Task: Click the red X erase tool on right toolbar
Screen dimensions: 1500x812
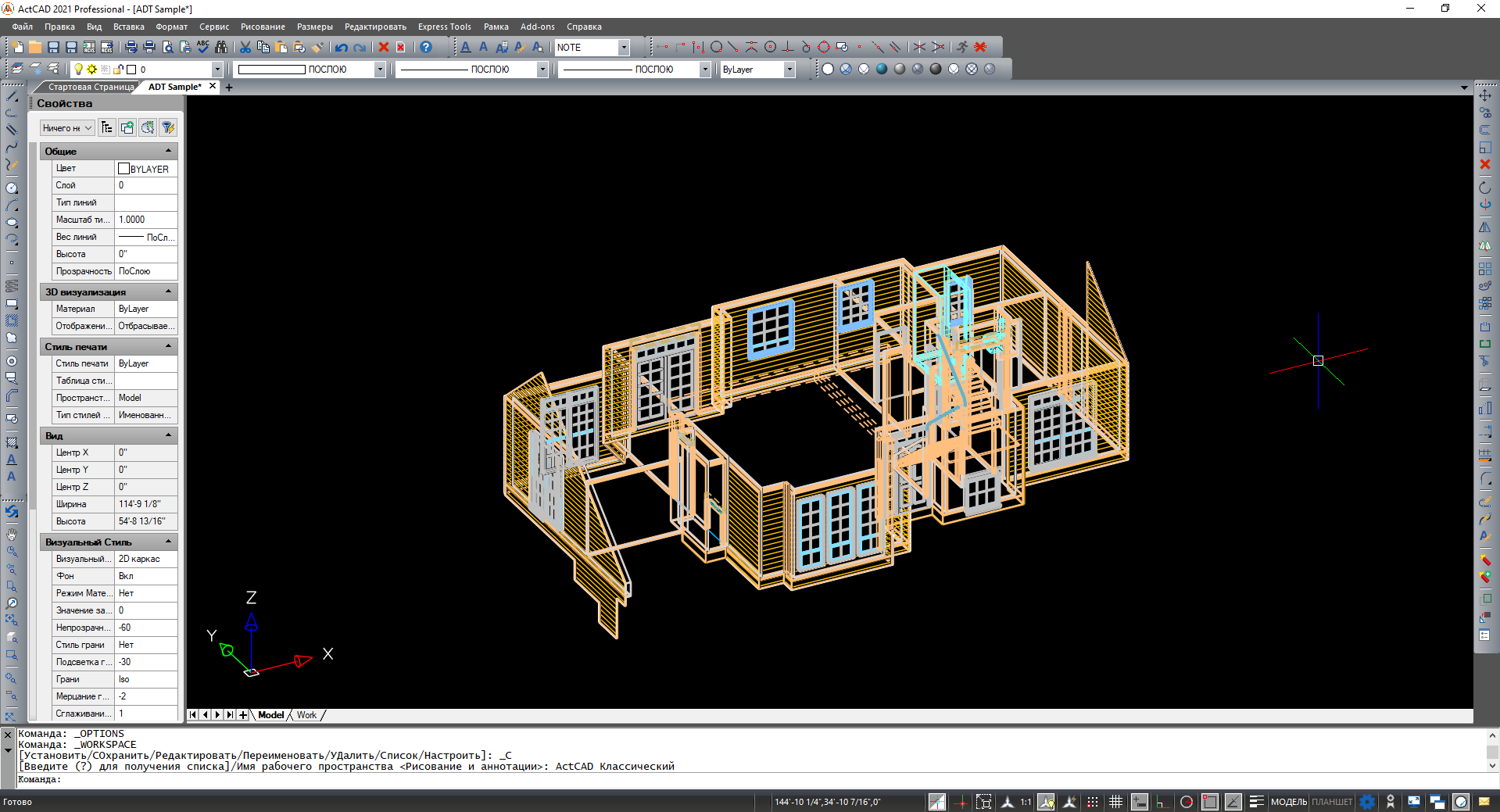Action: pyautogui.click(x=1484, y=165)
